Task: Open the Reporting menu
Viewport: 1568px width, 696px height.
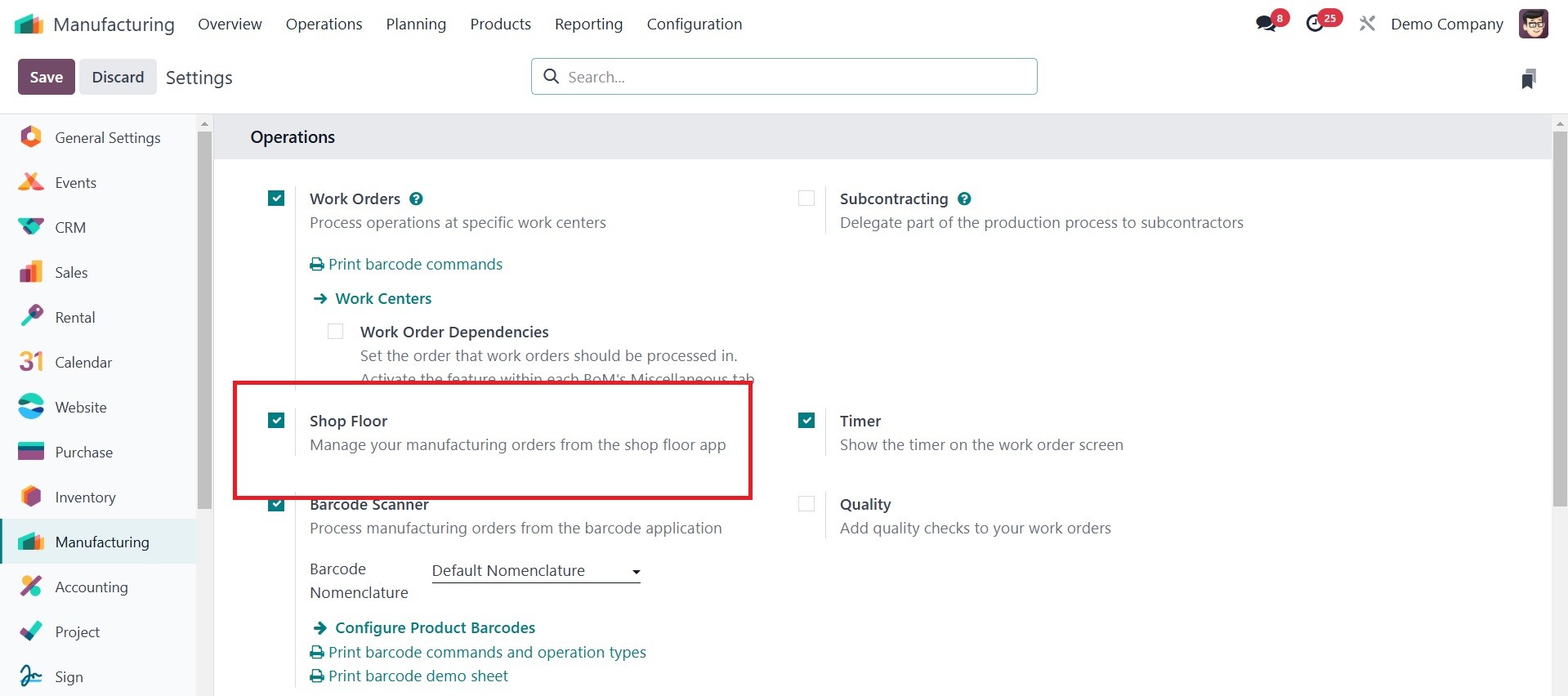Action: (x=588, y=24)
